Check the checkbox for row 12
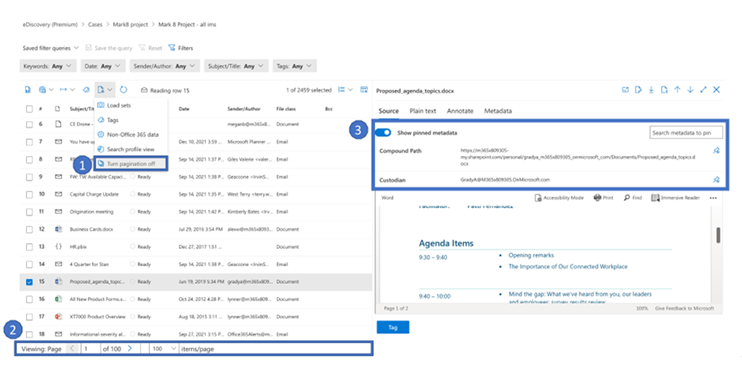Screen dimensions: 742x367 click(x=29, y=229)
